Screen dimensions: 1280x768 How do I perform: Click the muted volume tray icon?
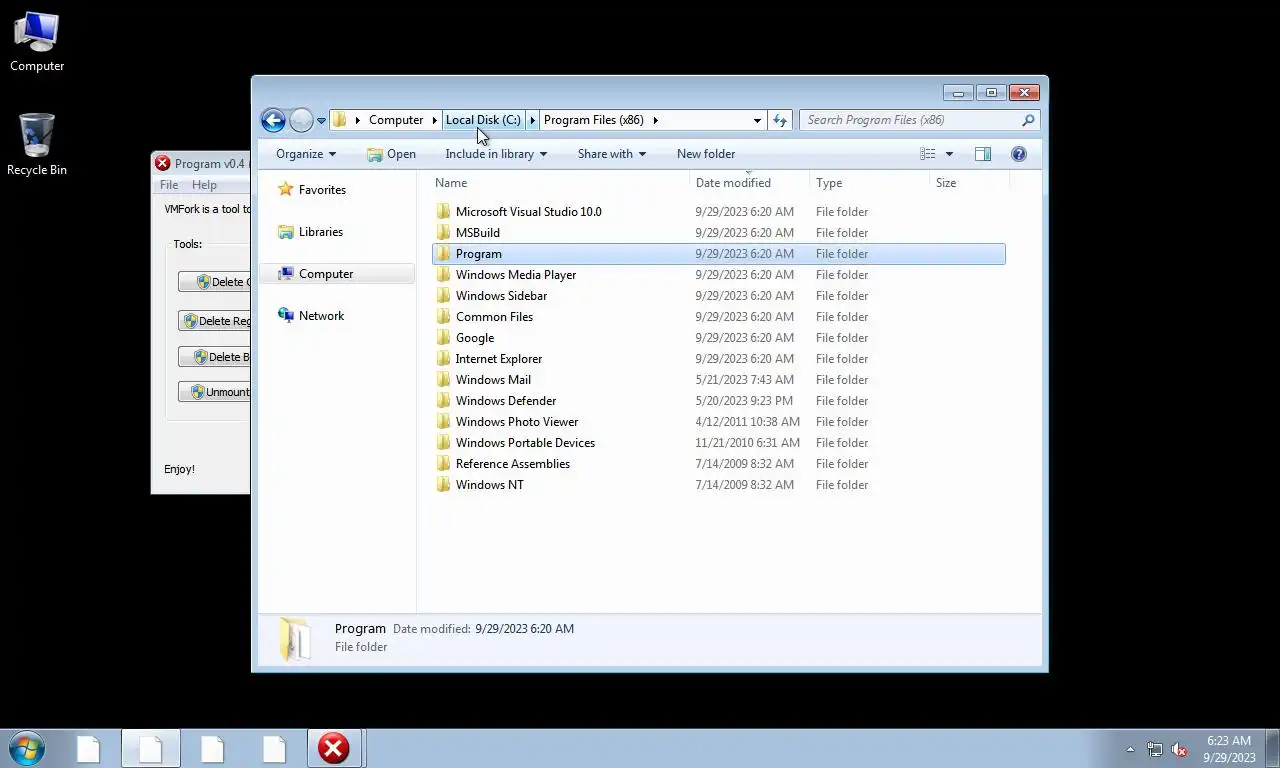click(x=1179, y=749)
